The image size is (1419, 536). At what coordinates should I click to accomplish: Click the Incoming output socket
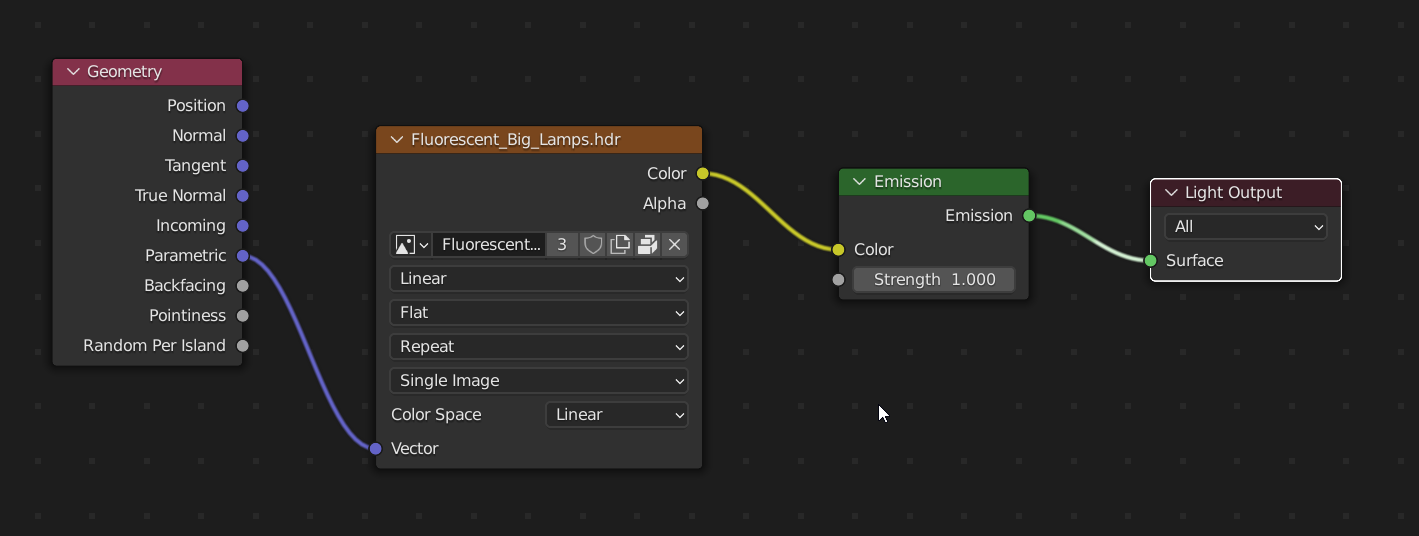point(243,226)
